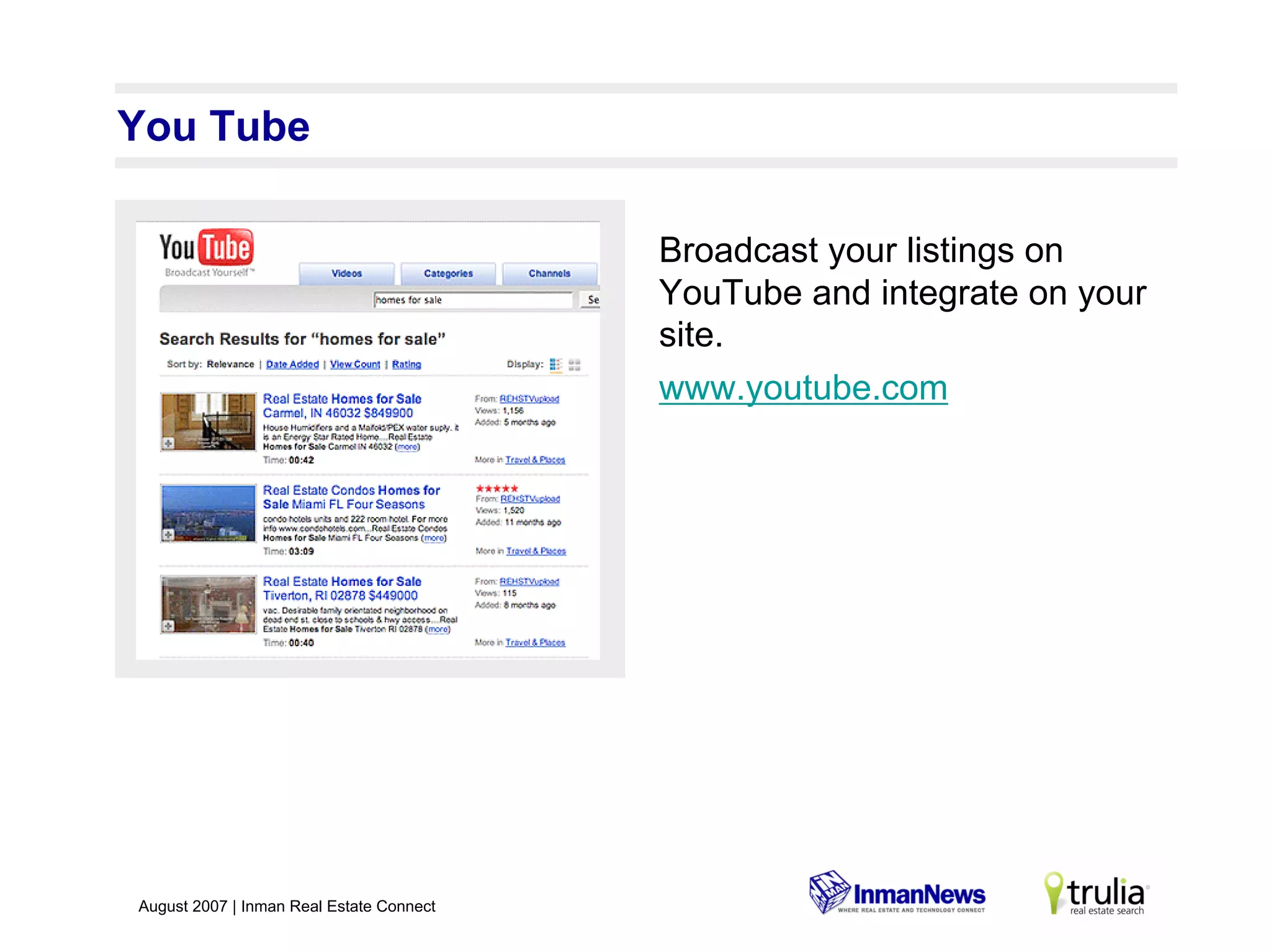Click the InmanNews logo
The height and width of the screenshot is (952, 1271).
point(897,892)
